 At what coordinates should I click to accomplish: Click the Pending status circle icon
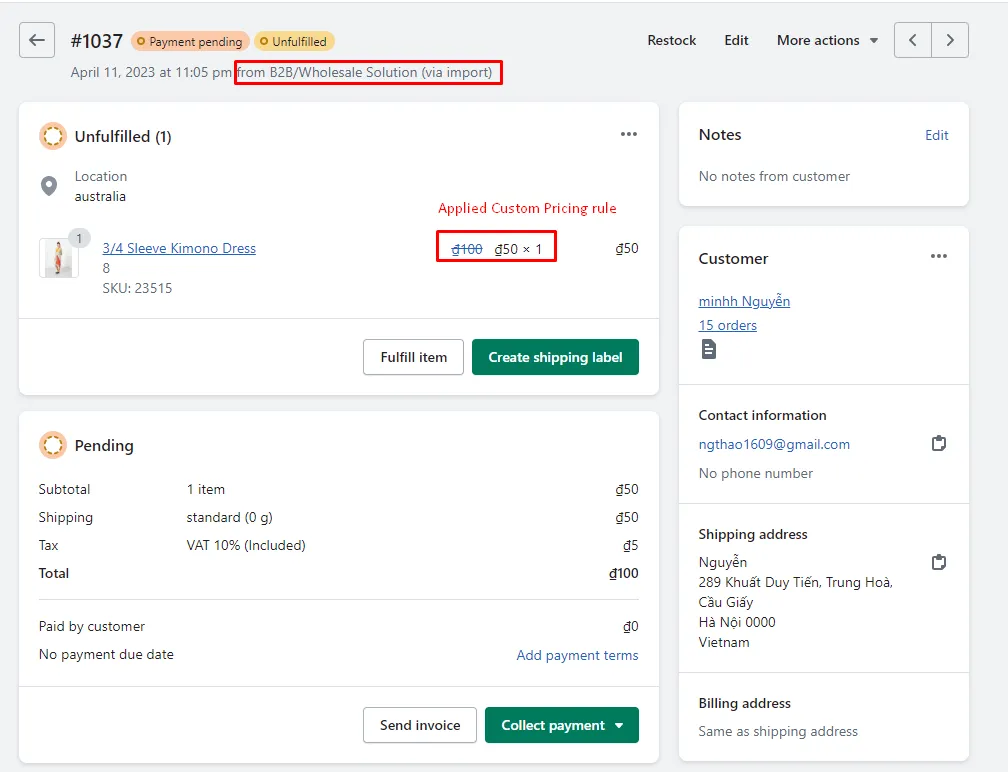[x=53, y=445]
